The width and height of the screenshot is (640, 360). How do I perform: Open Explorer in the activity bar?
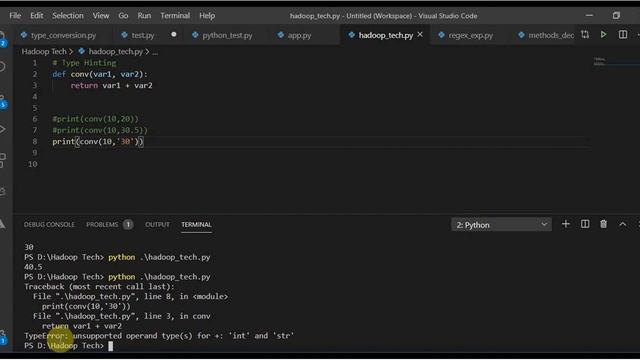tap(3, 38)
